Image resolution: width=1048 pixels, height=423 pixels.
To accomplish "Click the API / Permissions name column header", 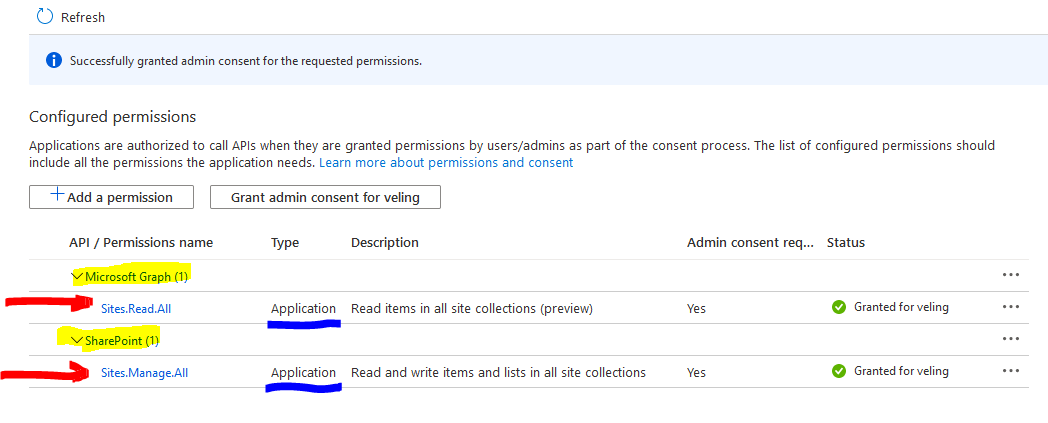I will click(x=141, y=242).
